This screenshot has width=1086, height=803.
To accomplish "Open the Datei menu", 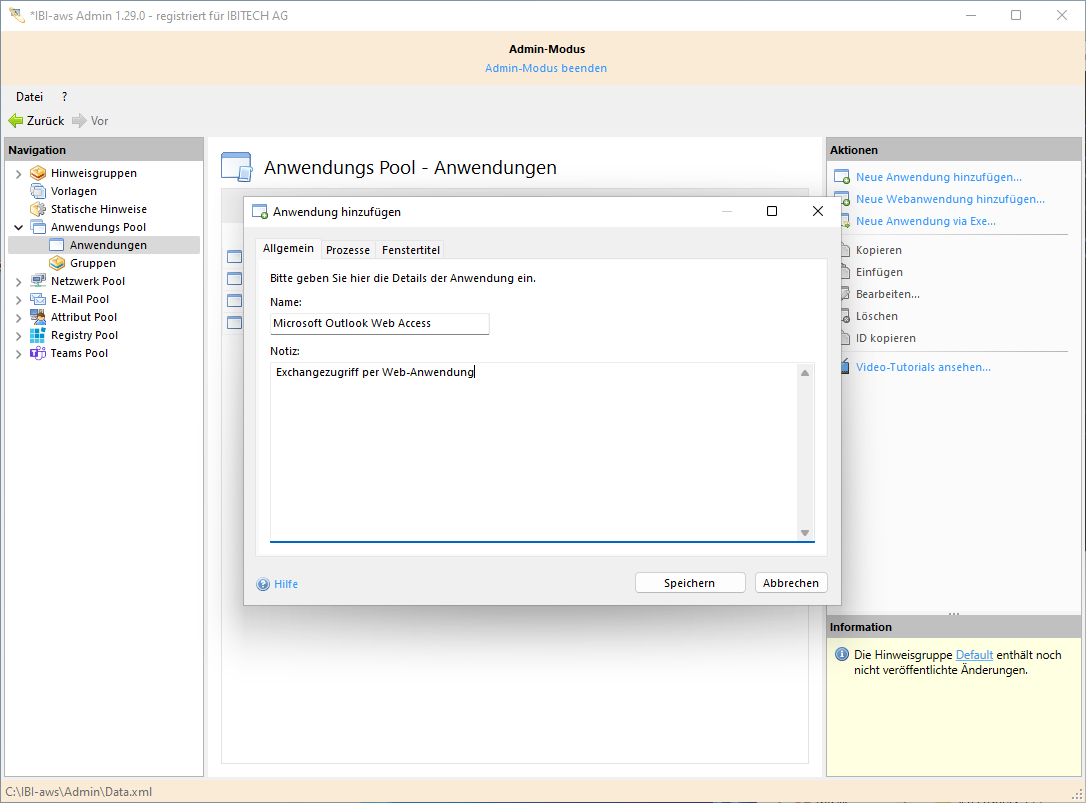I will click(29, 97).
